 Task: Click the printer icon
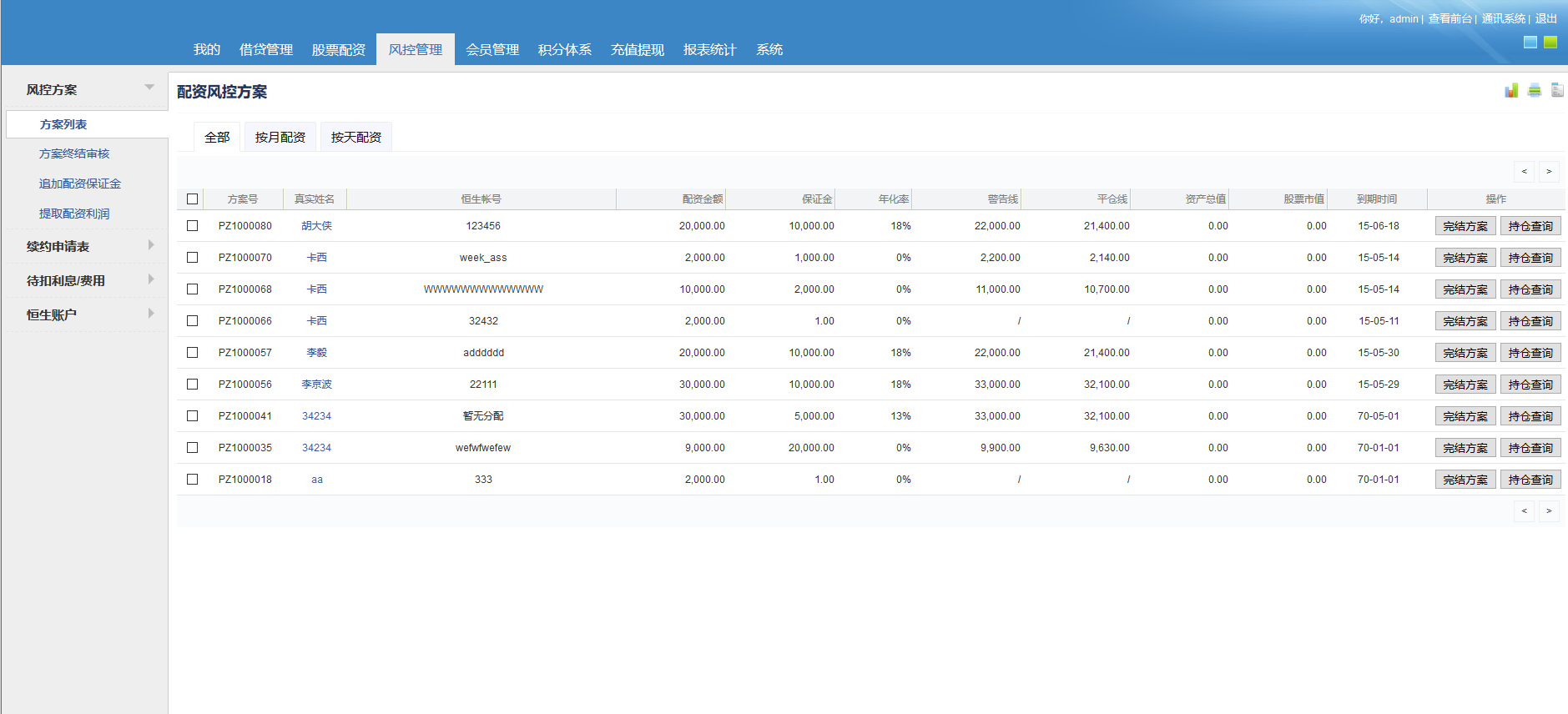[1534, 90]
